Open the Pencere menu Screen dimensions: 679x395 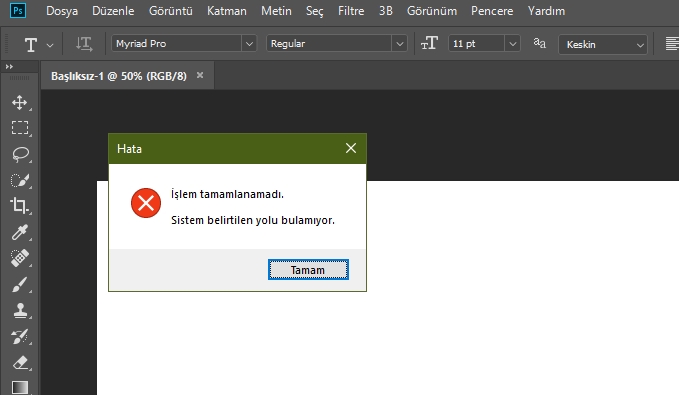tap(492, 11)
